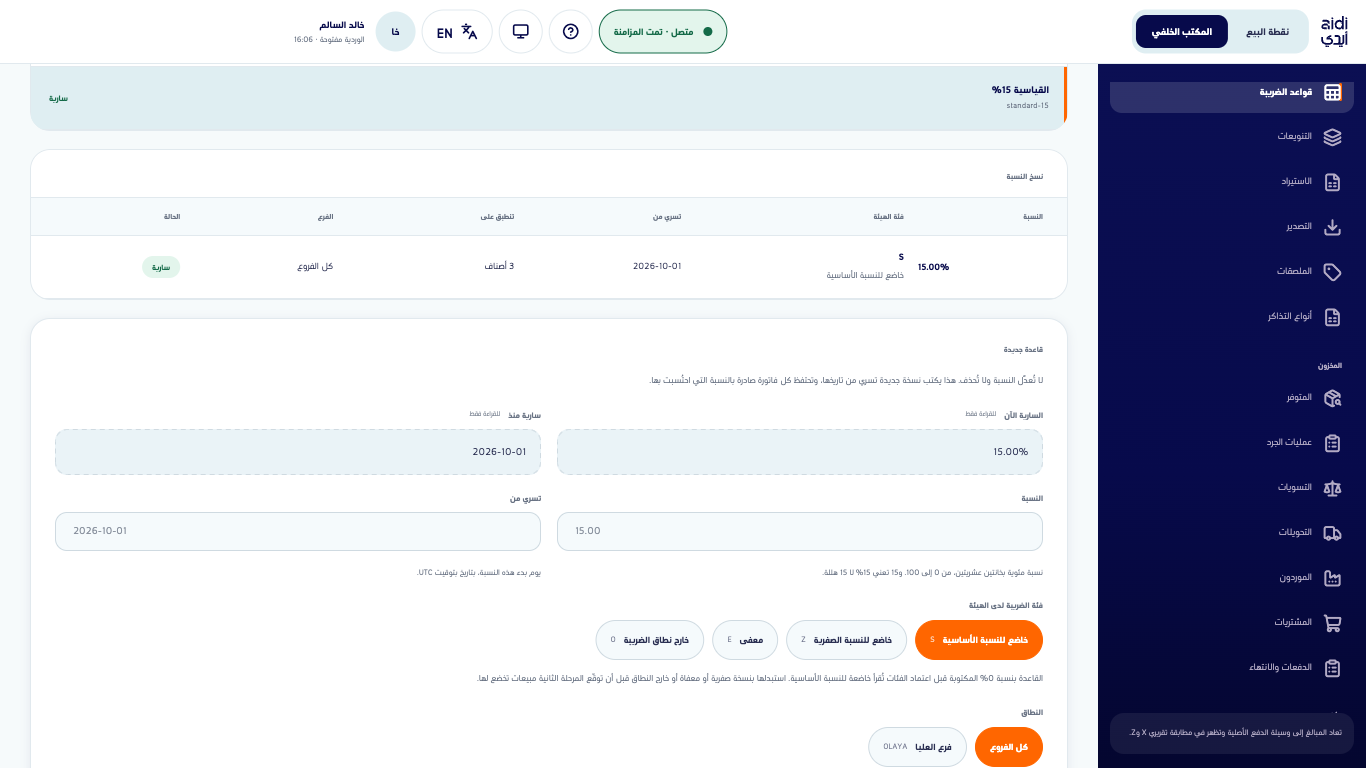Select the القياسية 15% rule card
The image size is (1366, 768).
[549, 98]
